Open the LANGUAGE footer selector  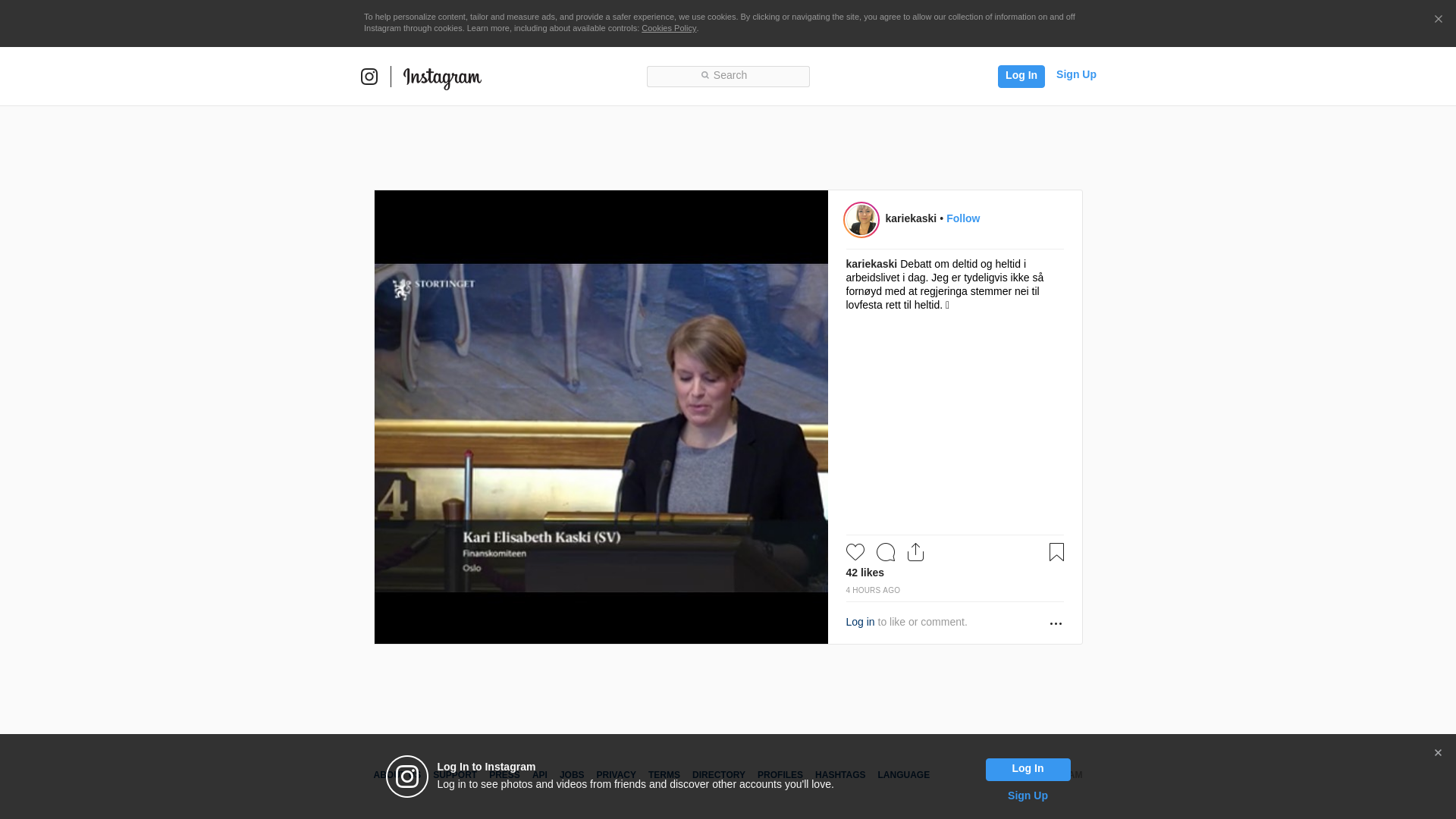[x=903, y=775]
